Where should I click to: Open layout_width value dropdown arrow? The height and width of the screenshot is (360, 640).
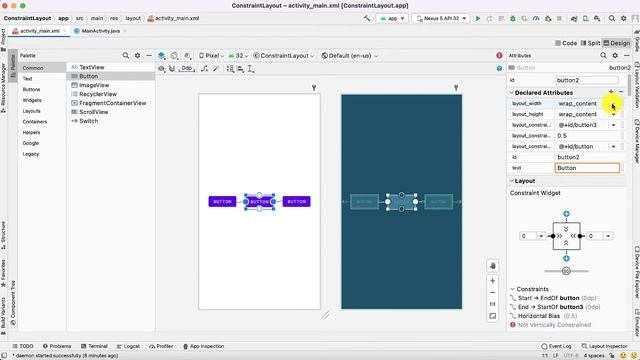coord(613,104)
